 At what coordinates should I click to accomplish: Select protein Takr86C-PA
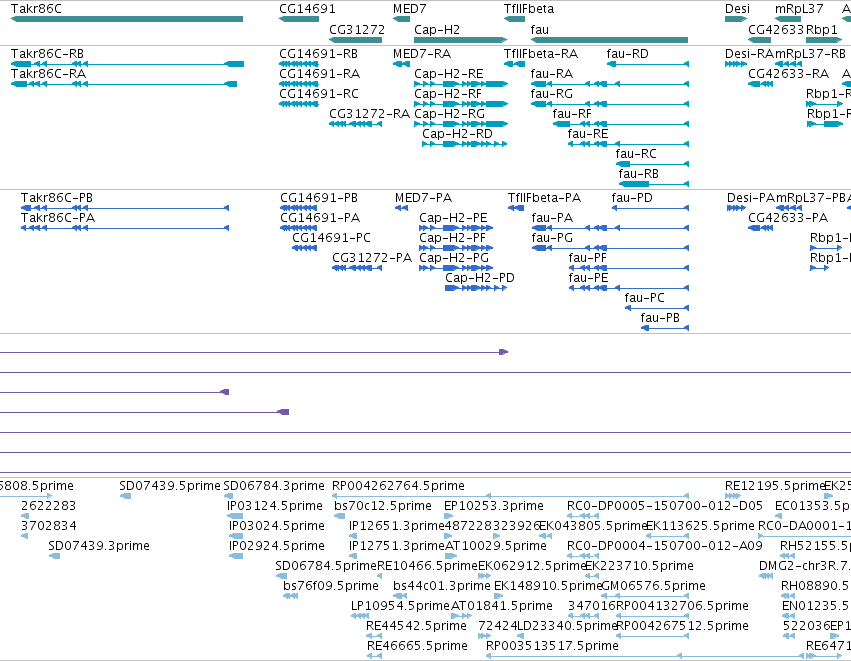click(x=58, y=218)
